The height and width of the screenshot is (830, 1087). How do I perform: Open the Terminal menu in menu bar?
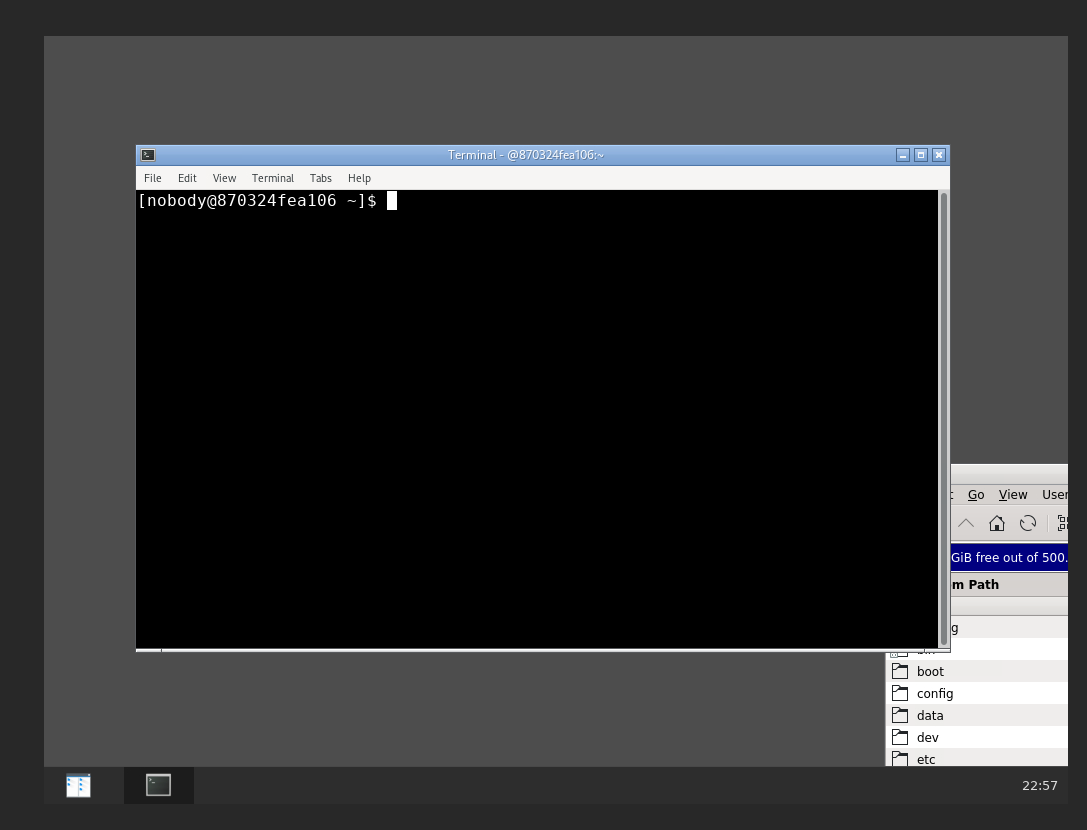click(x=273, y=178)
